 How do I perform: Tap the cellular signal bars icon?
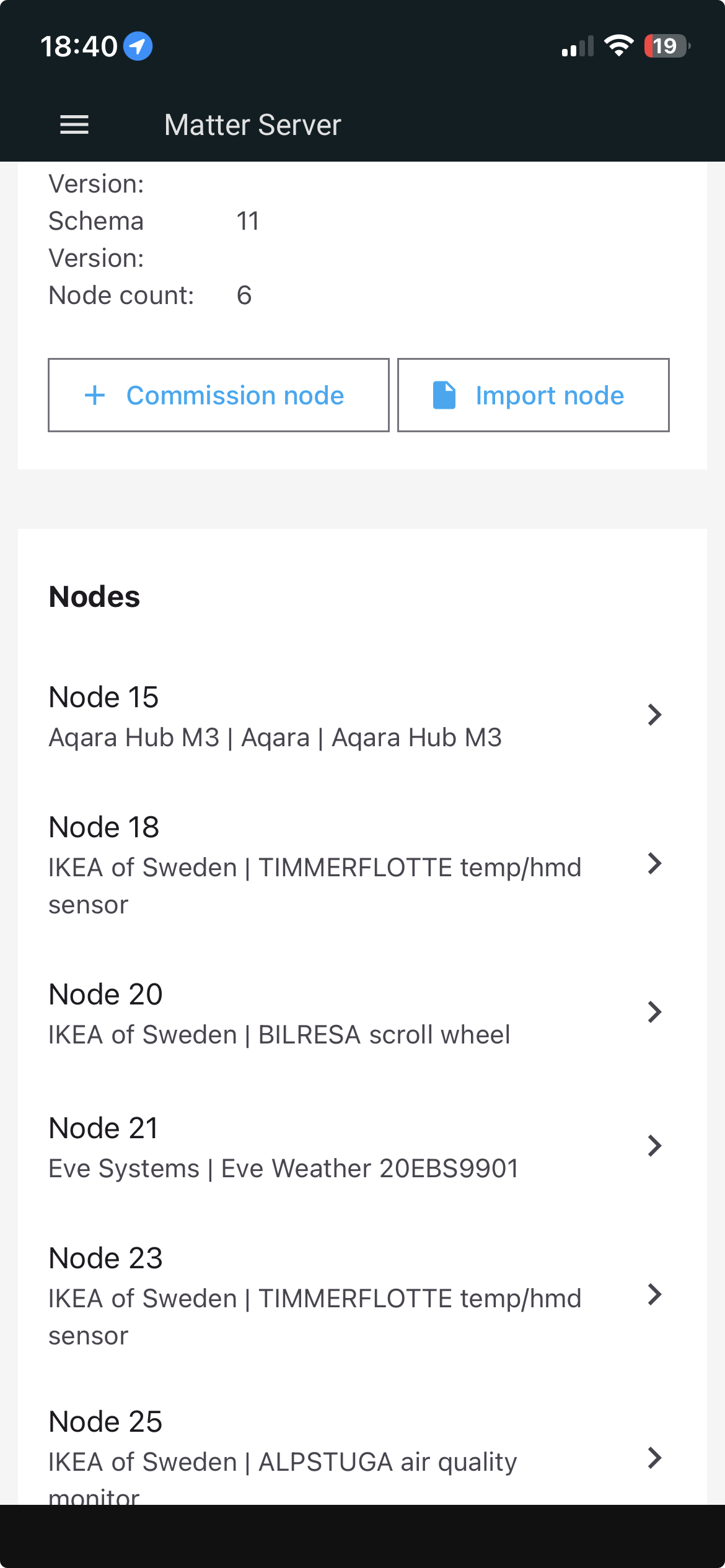point(577,46)
